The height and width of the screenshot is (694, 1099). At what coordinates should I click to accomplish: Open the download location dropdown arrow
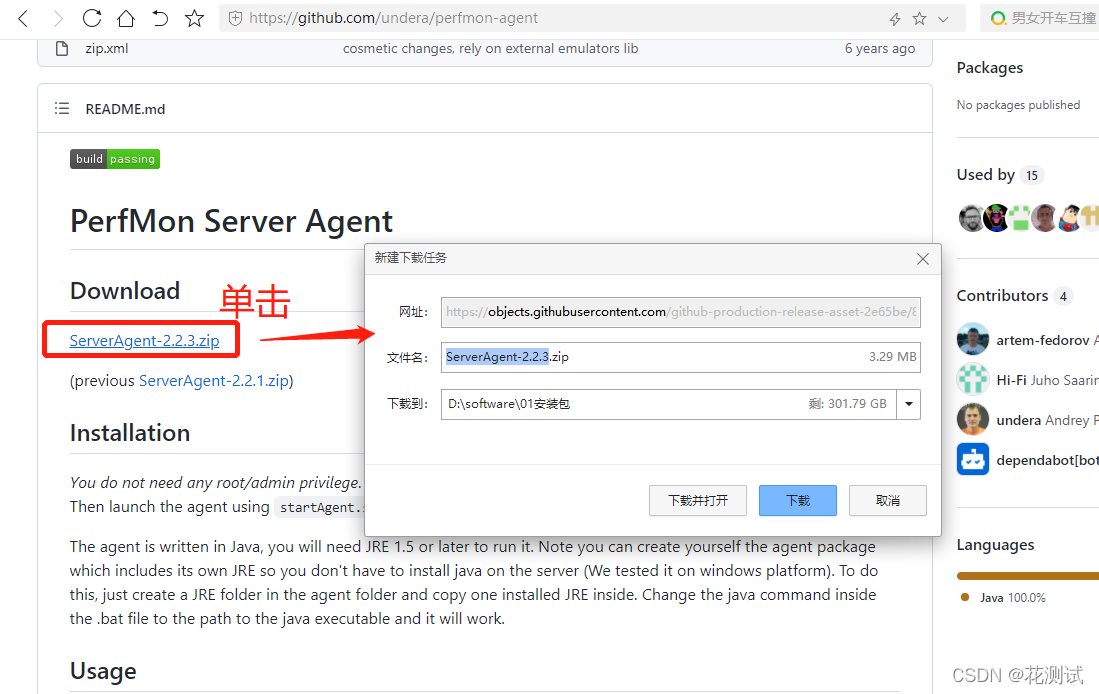tap(908, 404)
